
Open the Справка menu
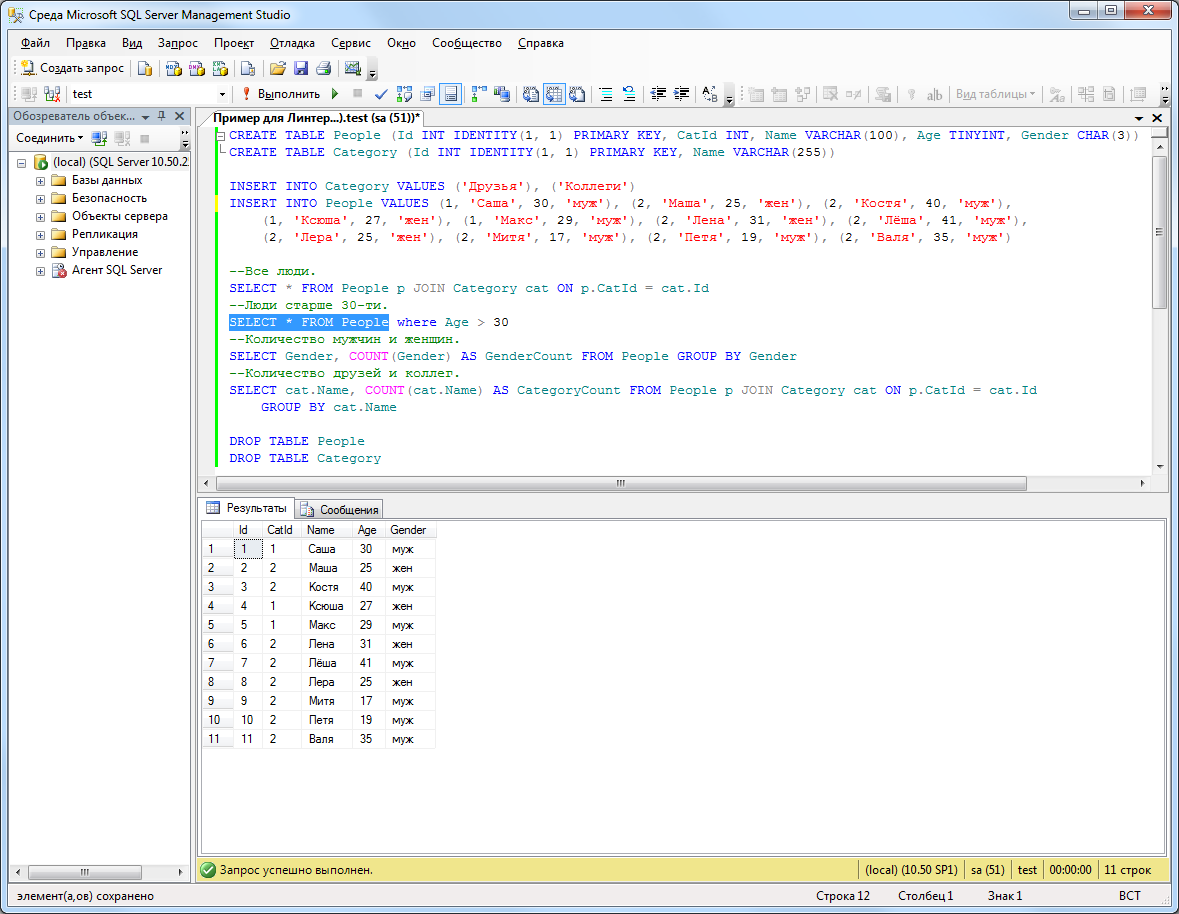point(541,43)
